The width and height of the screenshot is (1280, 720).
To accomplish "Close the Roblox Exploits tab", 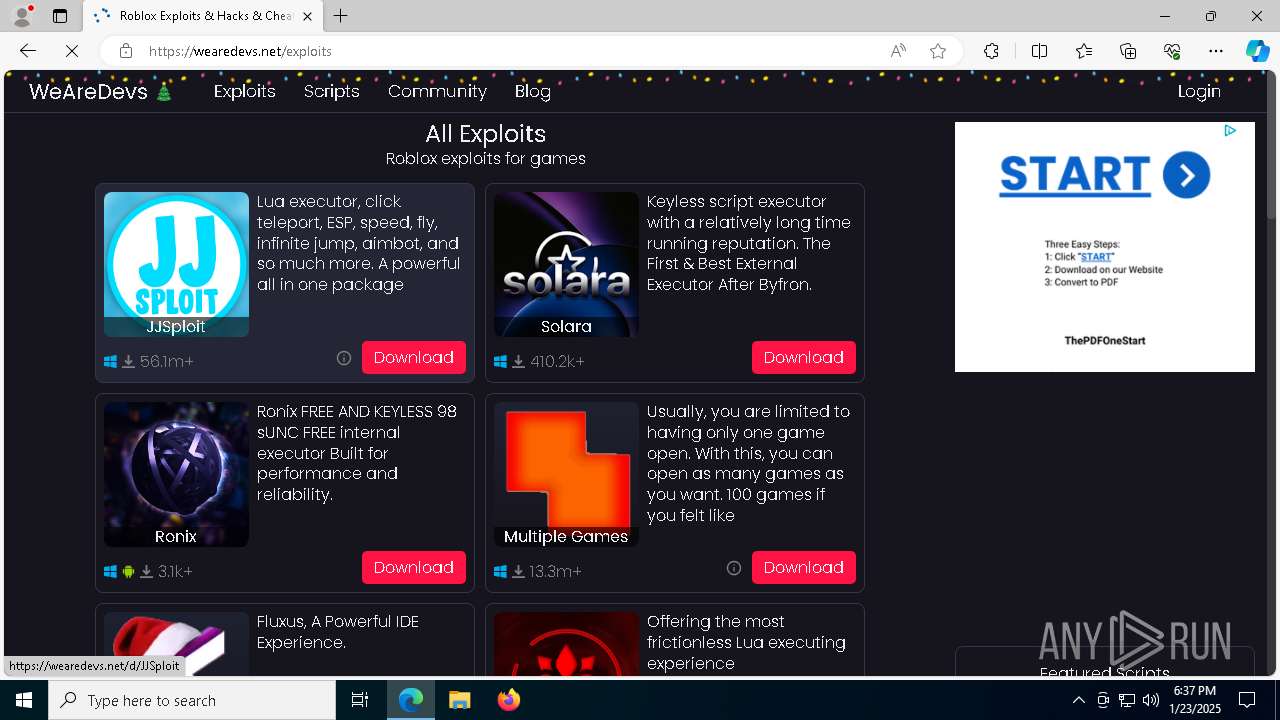I will [307, 16].
